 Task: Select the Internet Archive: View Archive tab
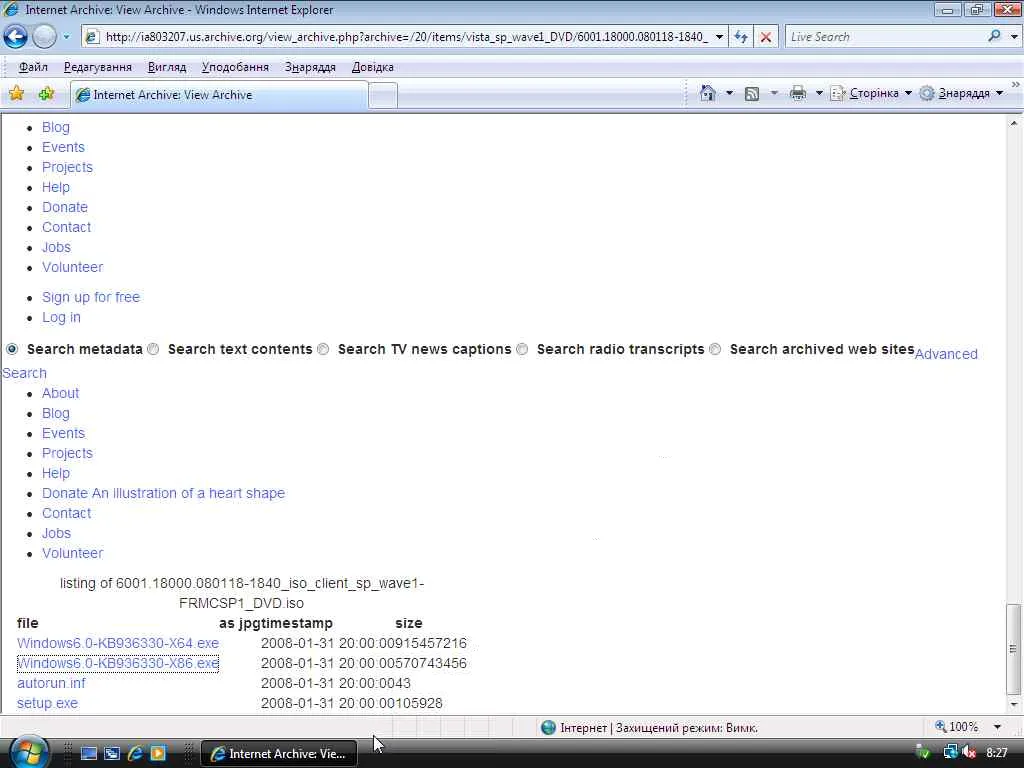pos(219,95)
